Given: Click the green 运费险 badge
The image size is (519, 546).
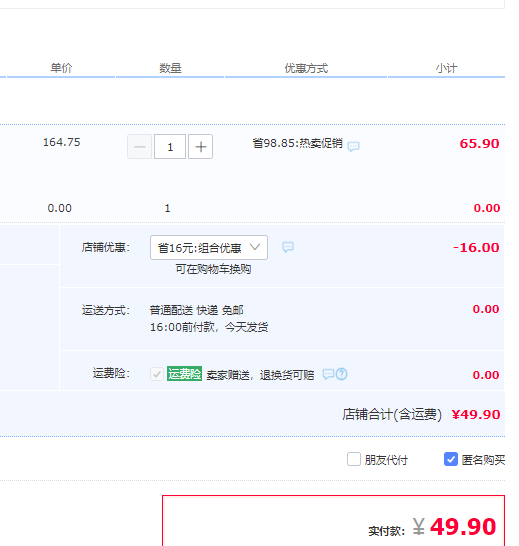Looking at the screenshot, I should (184, 374).
